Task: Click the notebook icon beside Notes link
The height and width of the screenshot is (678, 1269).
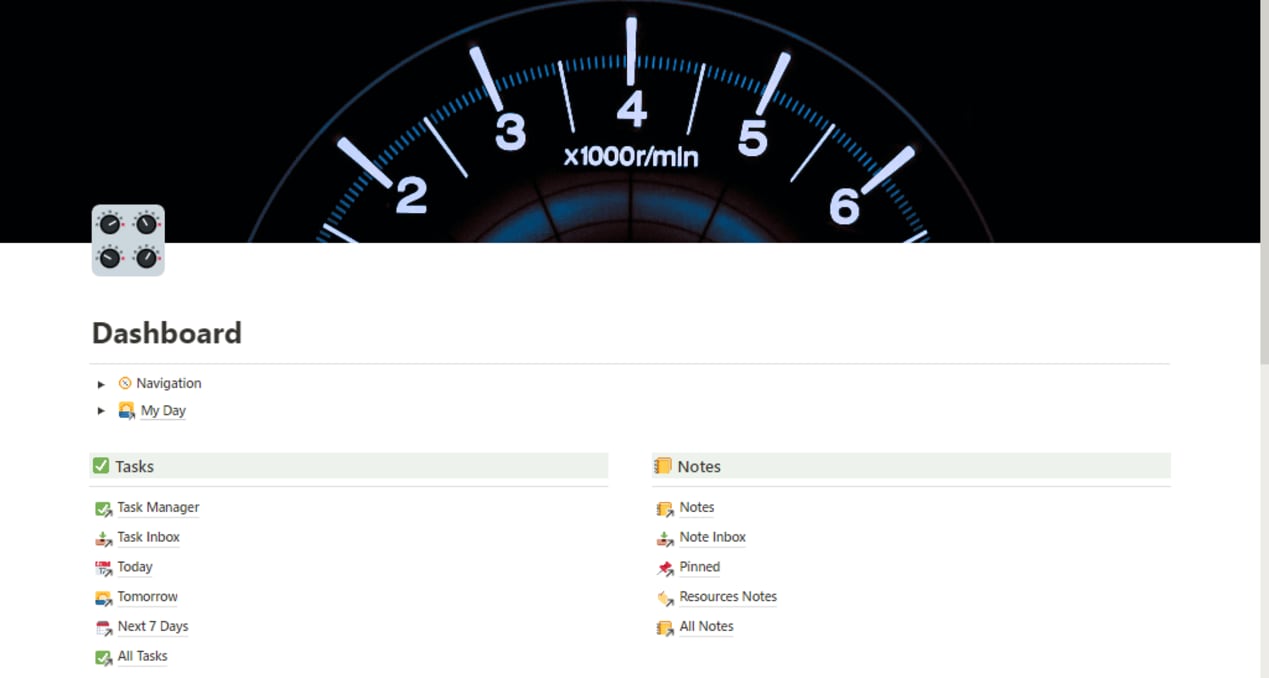Action: 665,508
